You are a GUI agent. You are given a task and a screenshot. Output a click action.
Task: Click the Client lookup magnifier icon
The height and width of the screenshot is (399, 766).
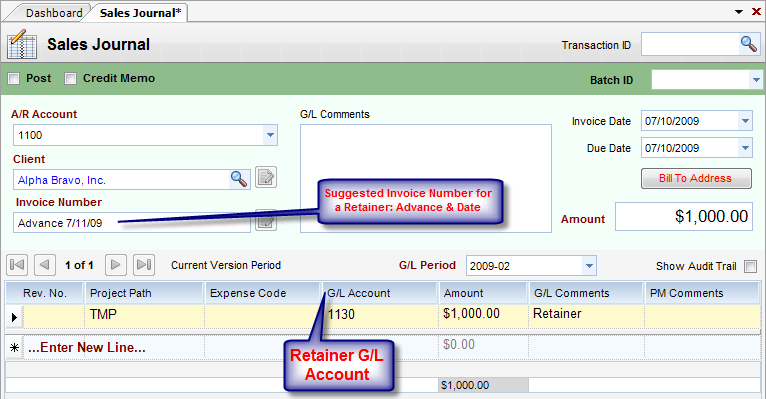(x=238, y=179)
